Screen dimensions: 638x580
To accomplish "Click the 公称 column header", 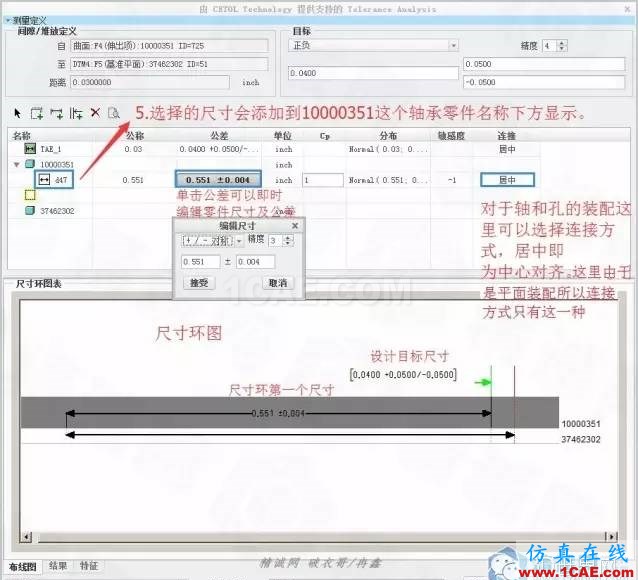I will click(x=135, y=136).
